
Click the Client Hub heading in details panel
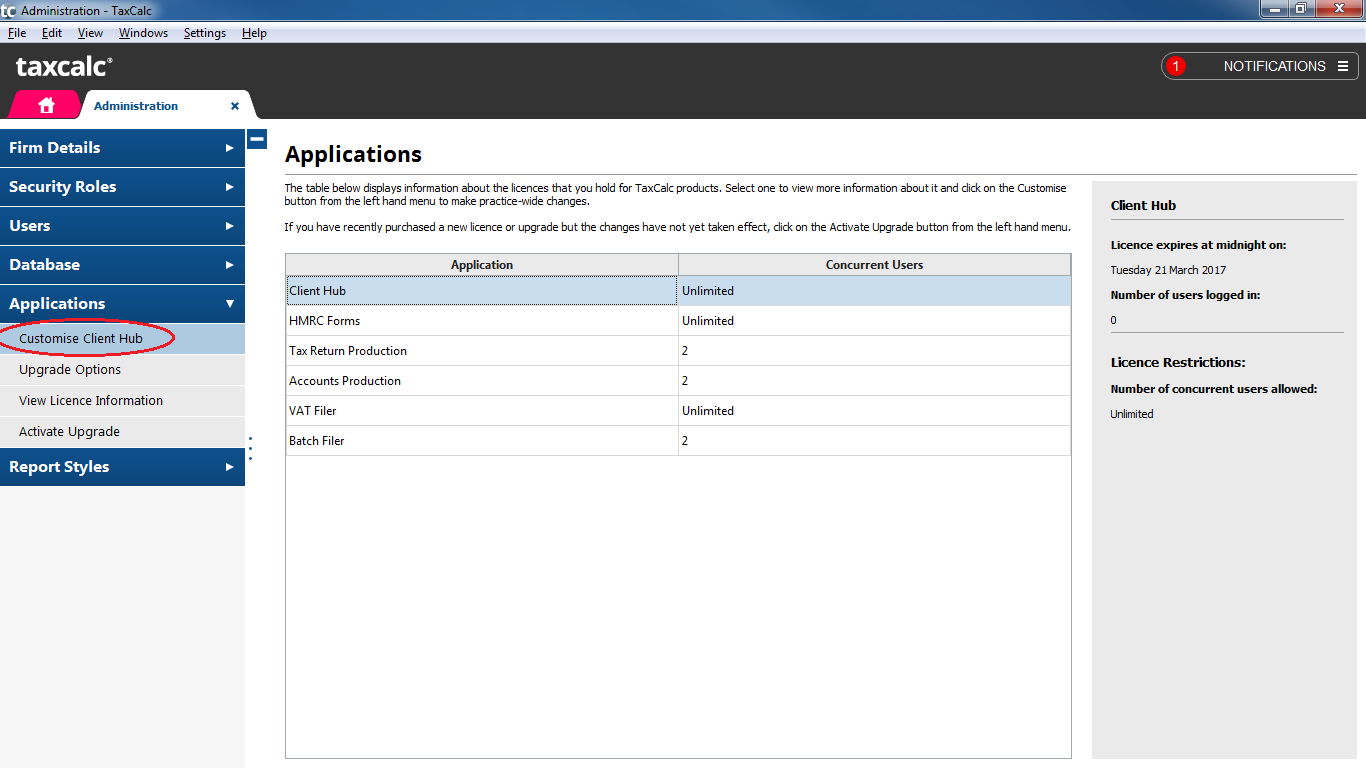tap(1143, 205)
